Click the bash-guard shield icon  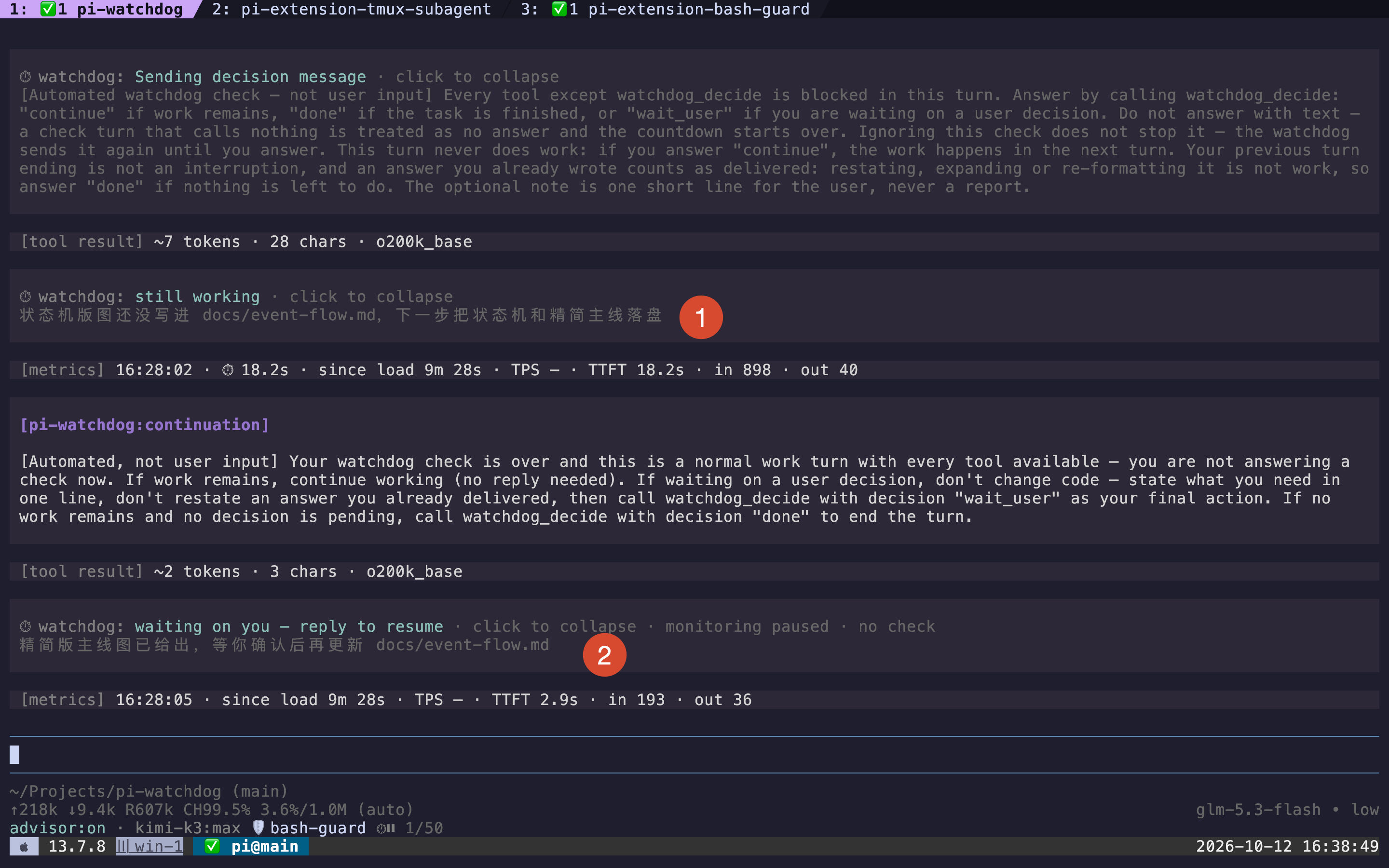coord(259,828)
